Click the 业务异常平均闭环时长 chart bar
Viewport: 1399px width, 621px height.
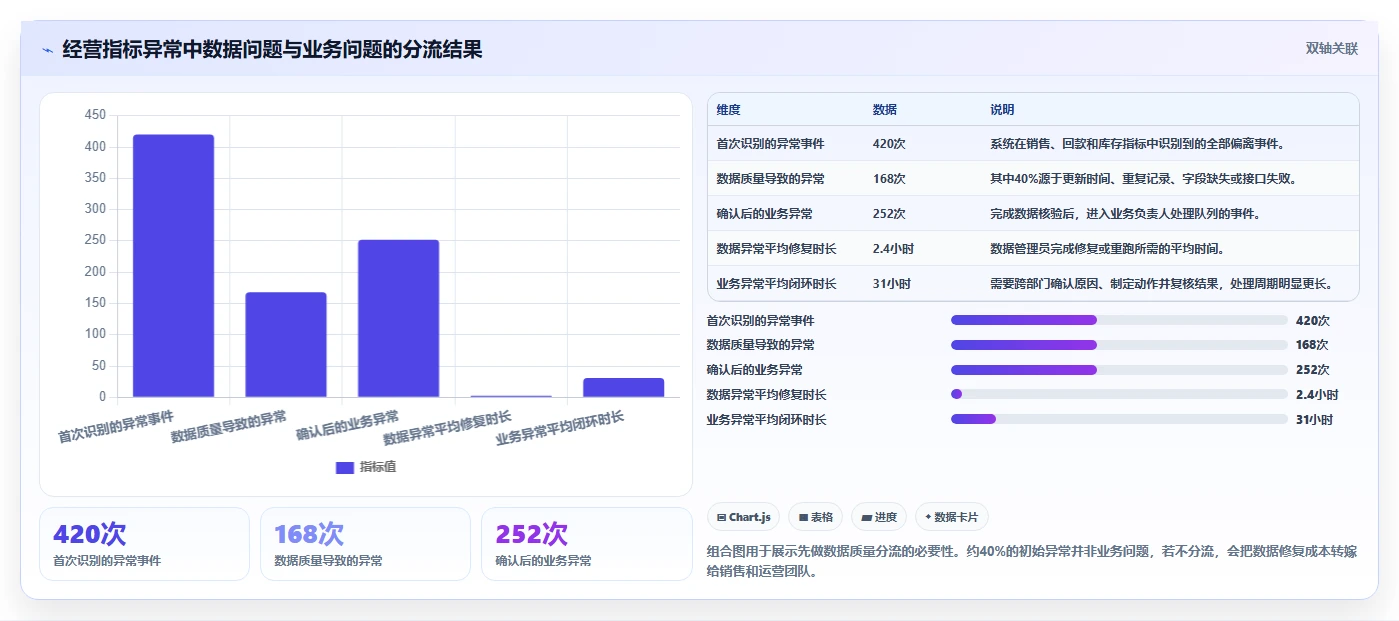point(623,387)
